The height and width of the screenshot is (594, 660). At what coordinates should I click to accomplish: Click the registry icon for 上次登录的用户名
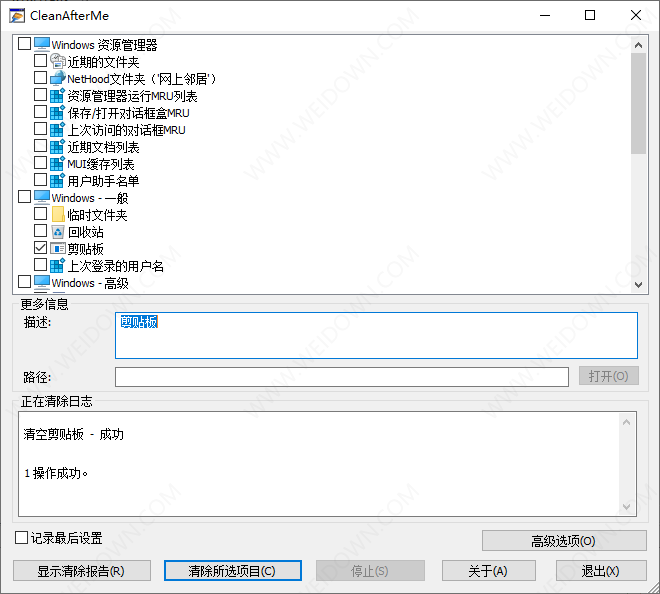point(57,265)
